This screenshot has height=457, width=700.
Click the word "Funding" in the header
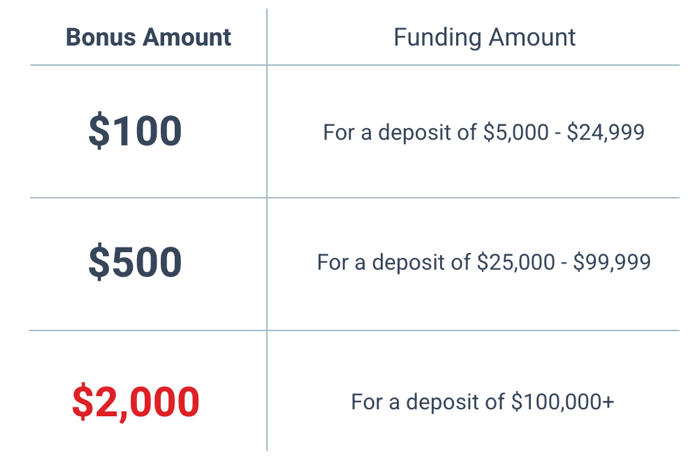[x=437, y=38]
